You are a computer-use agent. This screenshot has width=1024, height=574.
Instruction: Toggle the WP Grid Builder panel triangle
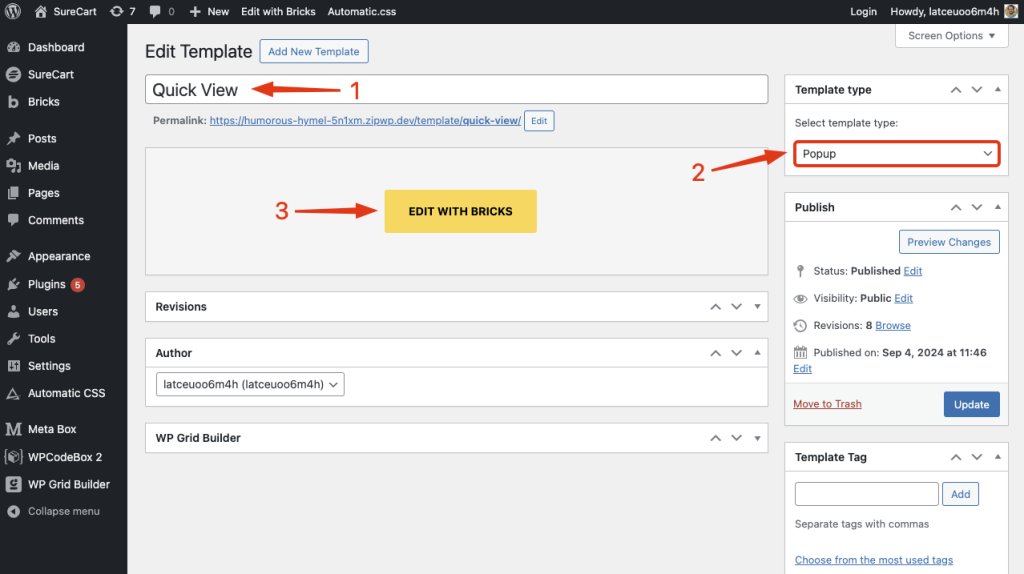(758, 438)
